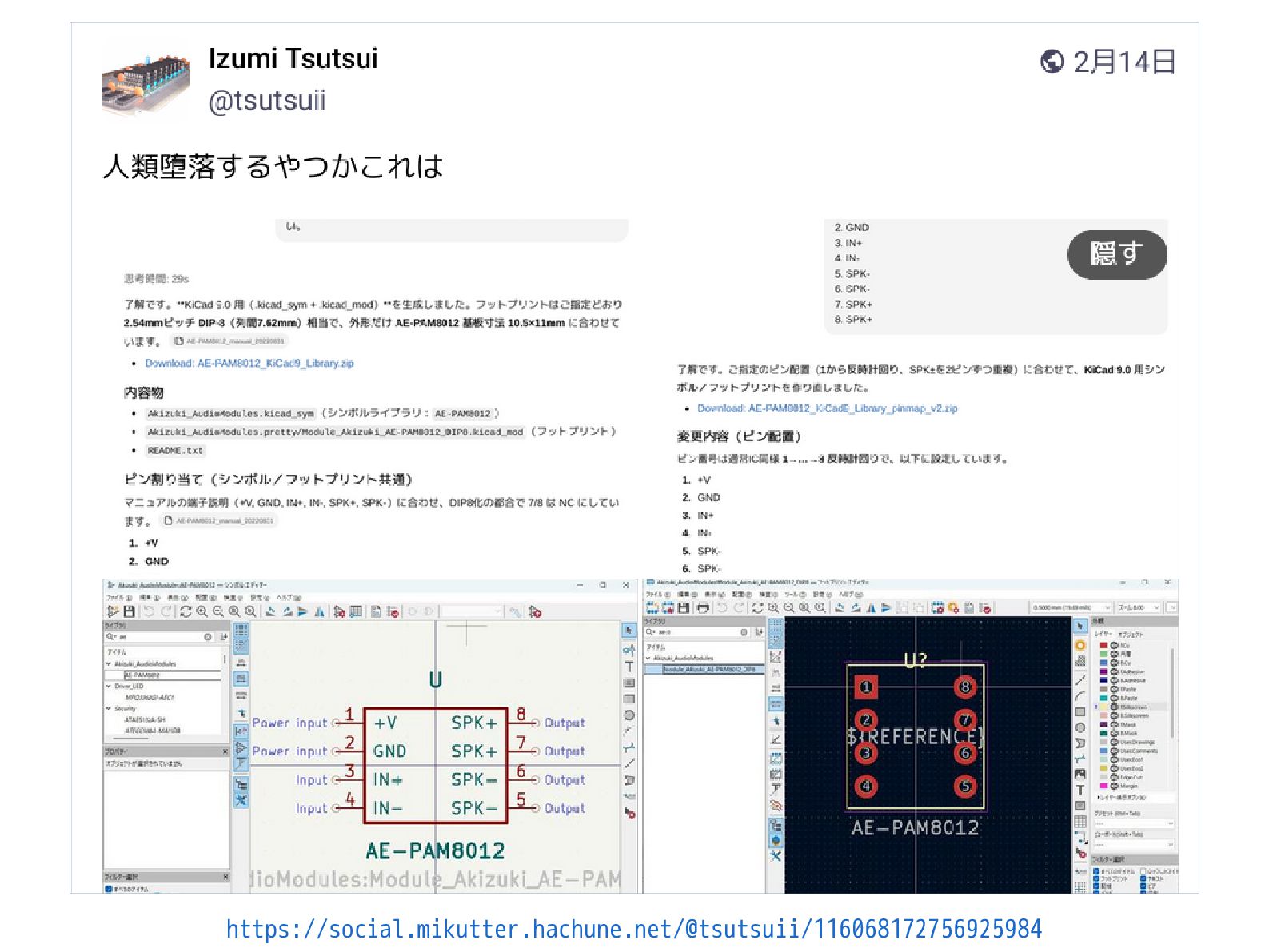
Task: Pick the arrow Select tool in the Symbol Editor
Action: 629,631
